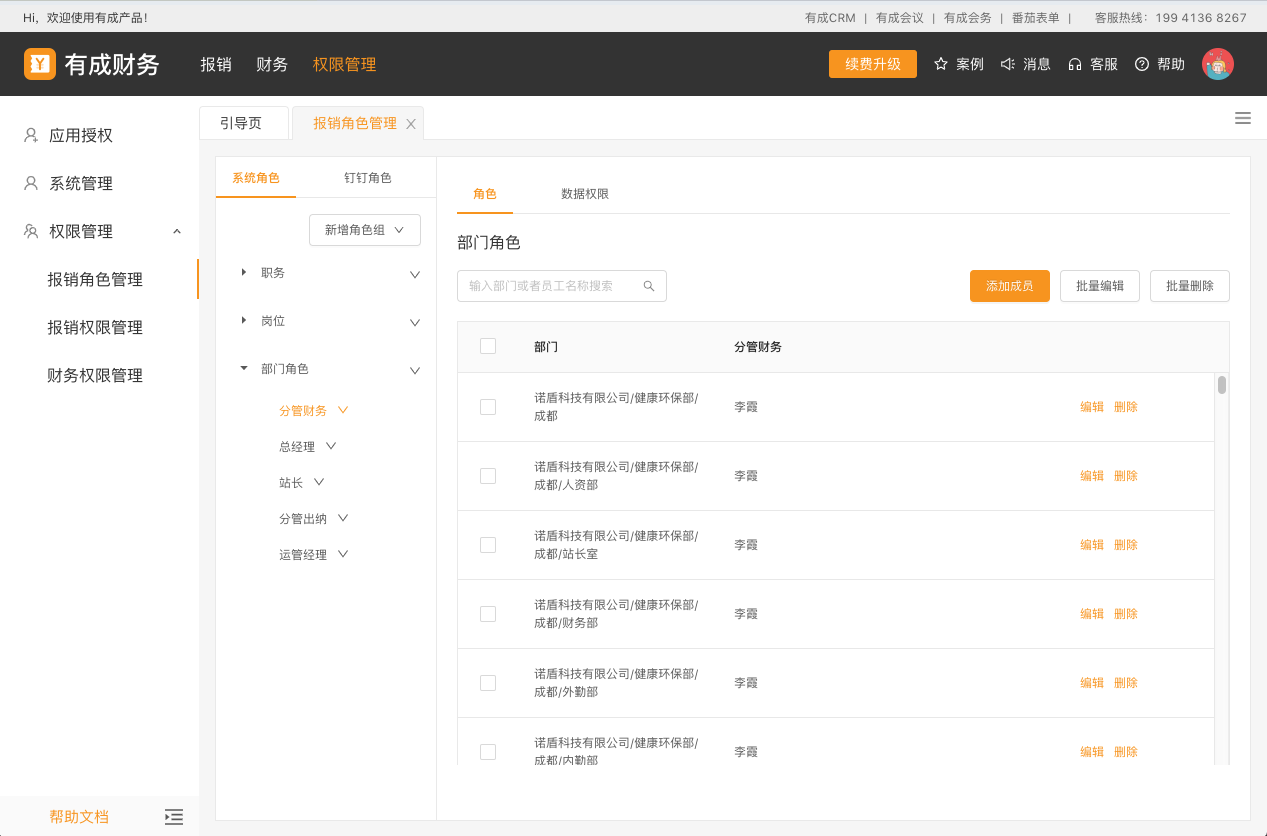This screenshot has width=1267, height=836.
Task: Collapse the 部门角色 group
Action: (x=244, y=368)
